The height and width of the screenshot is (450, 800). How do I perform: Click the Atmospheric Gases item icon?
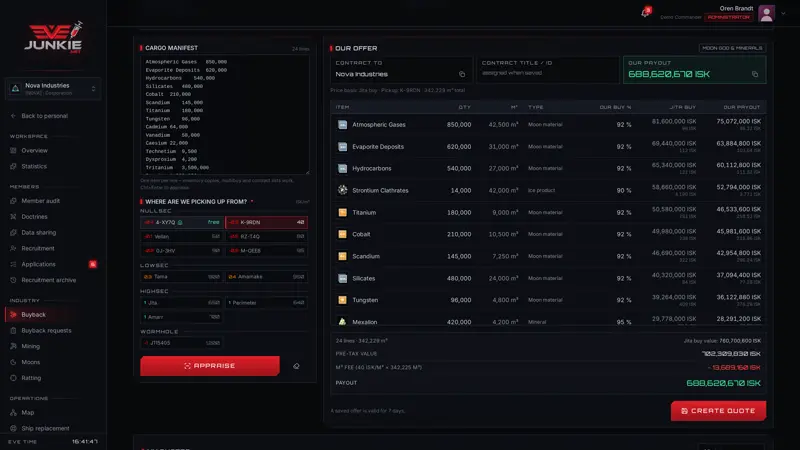(342, 124)
